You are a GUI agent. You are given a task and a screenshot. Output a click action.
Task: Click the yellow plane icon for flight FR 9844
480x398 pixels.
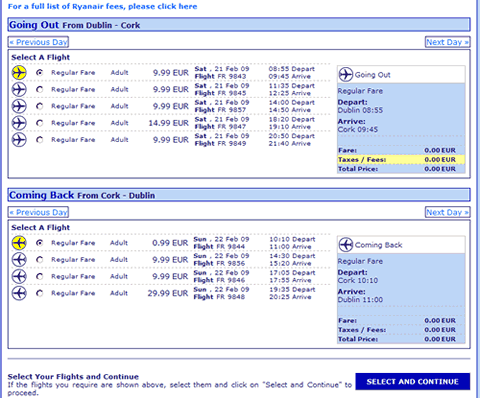(x=19, y=243)
